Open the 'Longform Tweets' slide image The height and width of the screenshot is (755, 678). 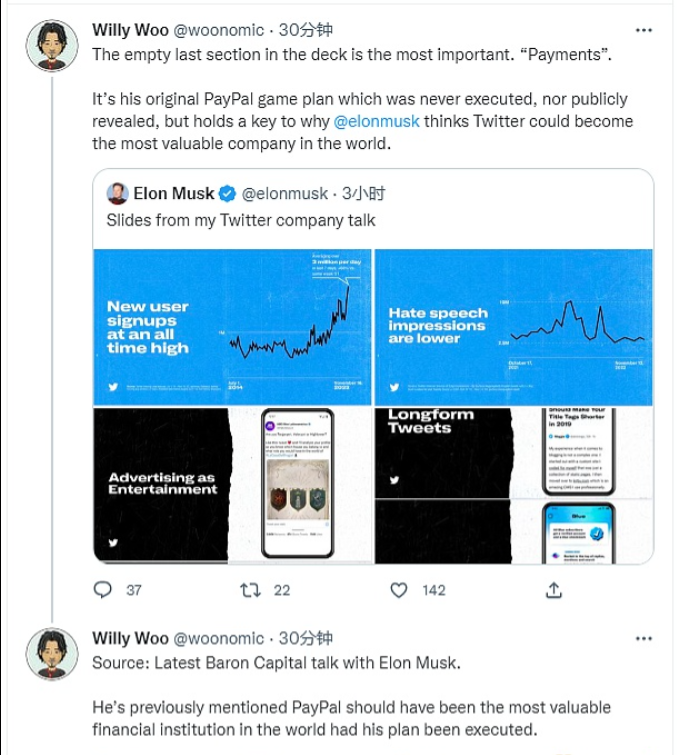pyautogui.click(x=513, y=485)
